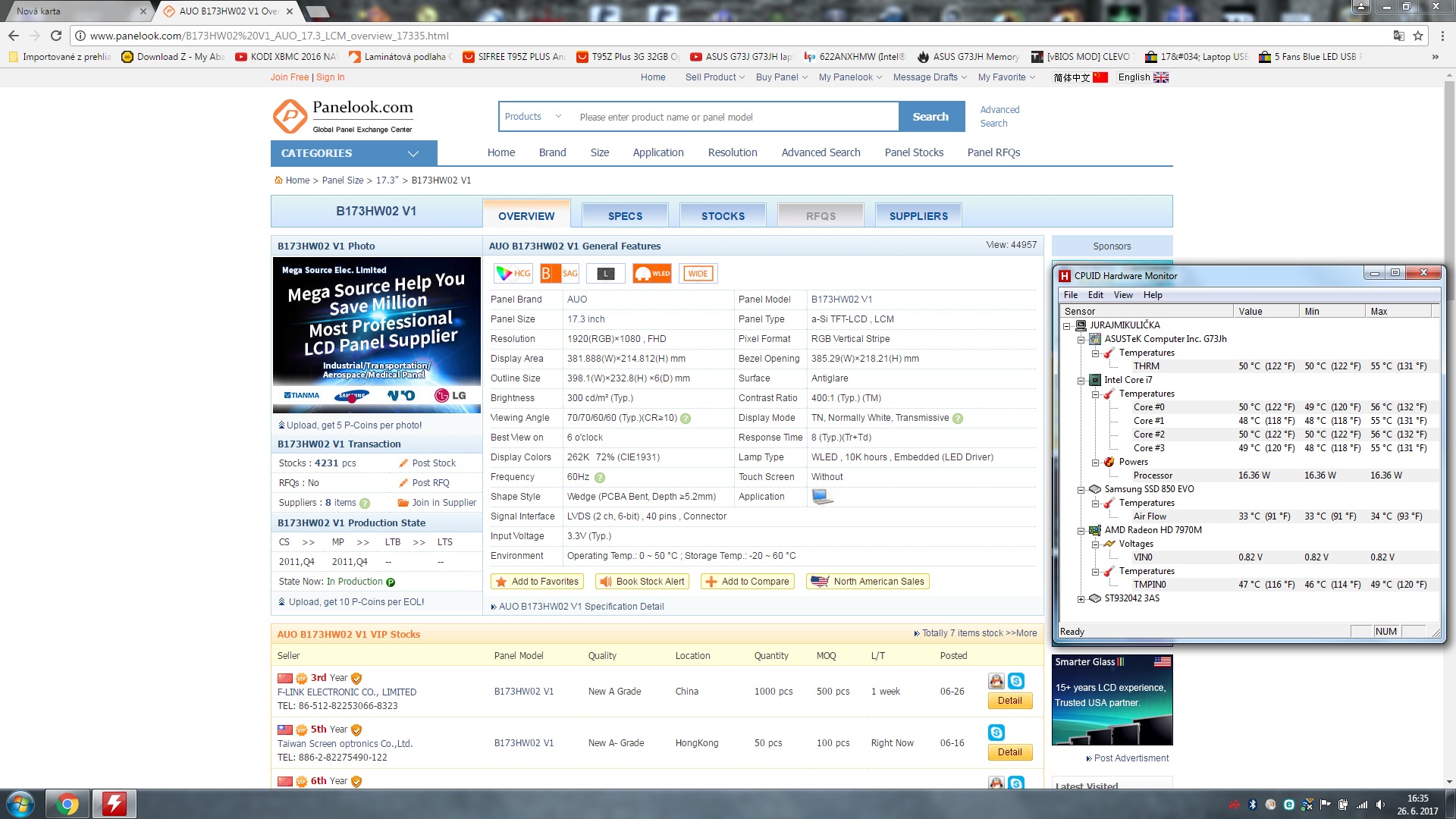This screenshot has width=1456, height=819.
Task: Click the translate page icon in address bar
Action: 1399,36
